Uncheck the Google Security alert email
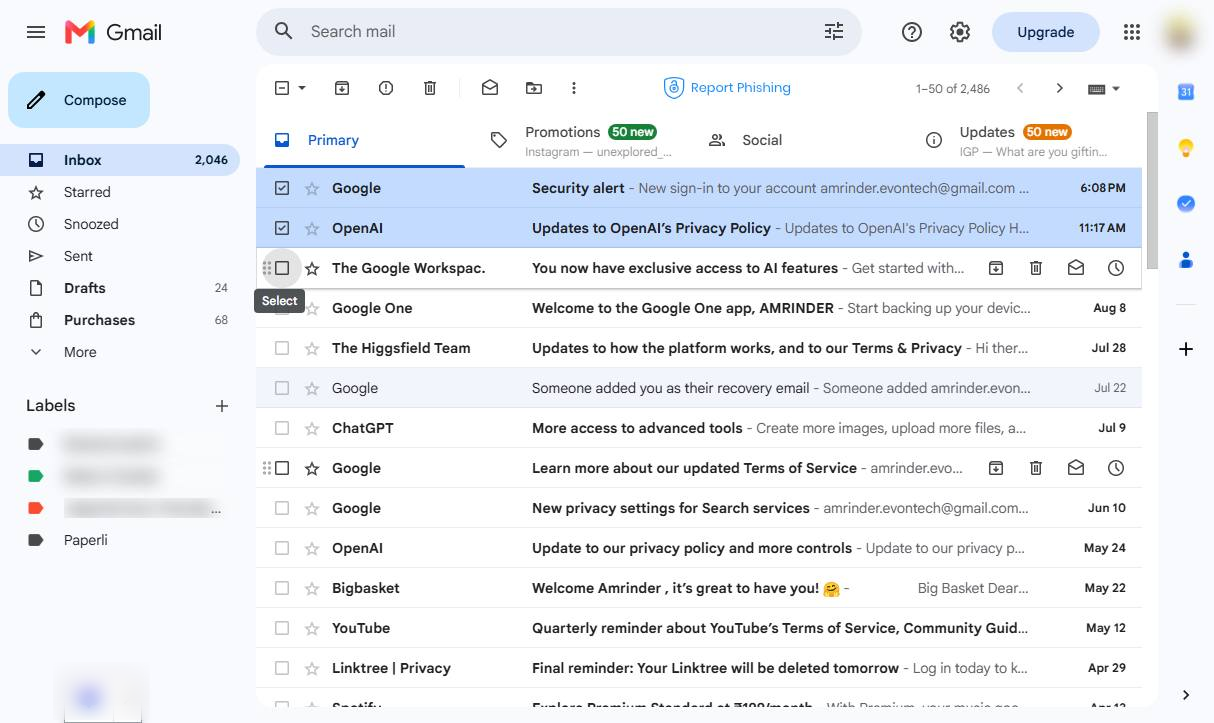Viewport: 1214px width, 723px height. click(x=282, y=188)
